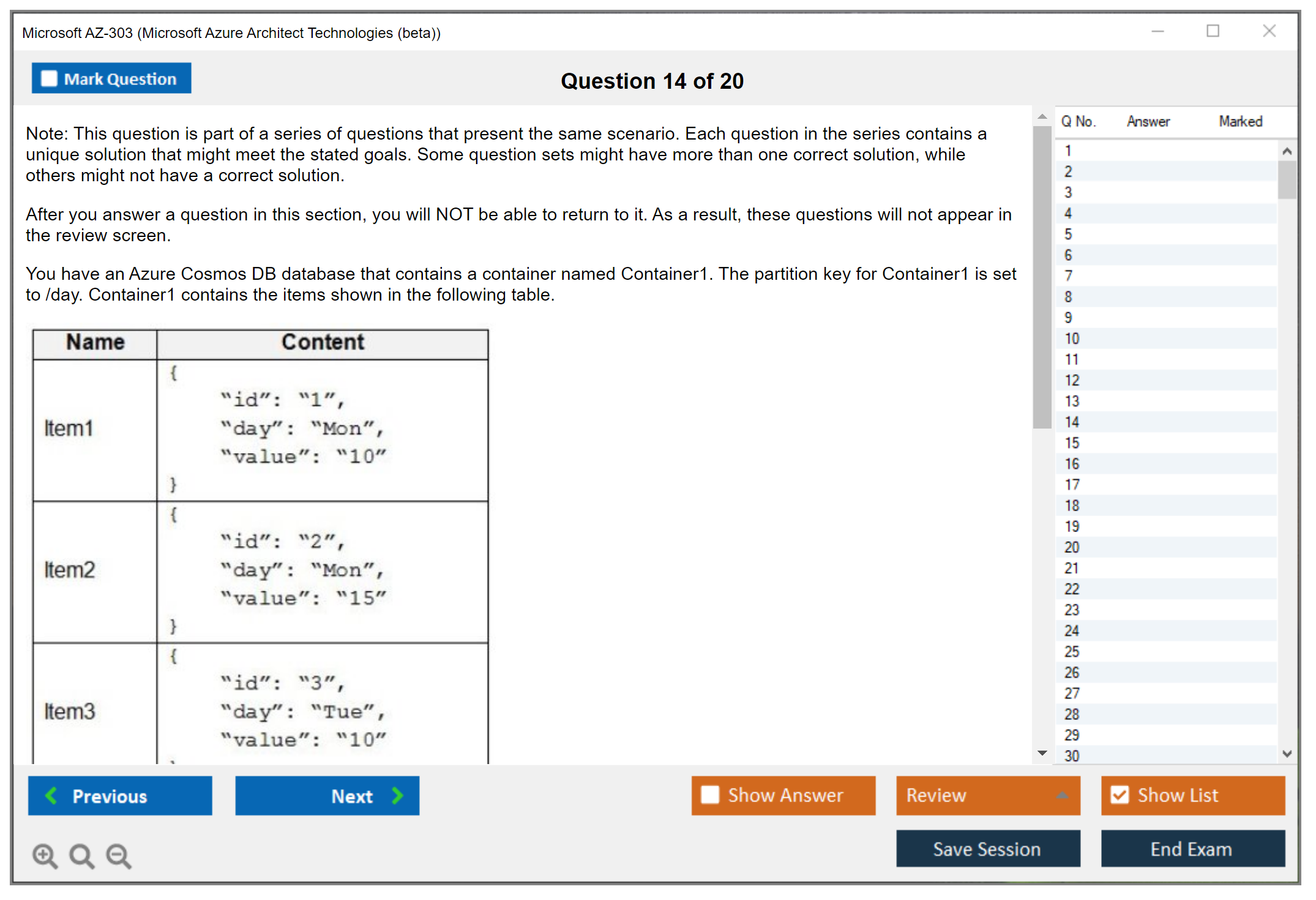Viewport: 1316px width, 900px height.
Task: Select question 20 in the list
Action: point(1072,547)
